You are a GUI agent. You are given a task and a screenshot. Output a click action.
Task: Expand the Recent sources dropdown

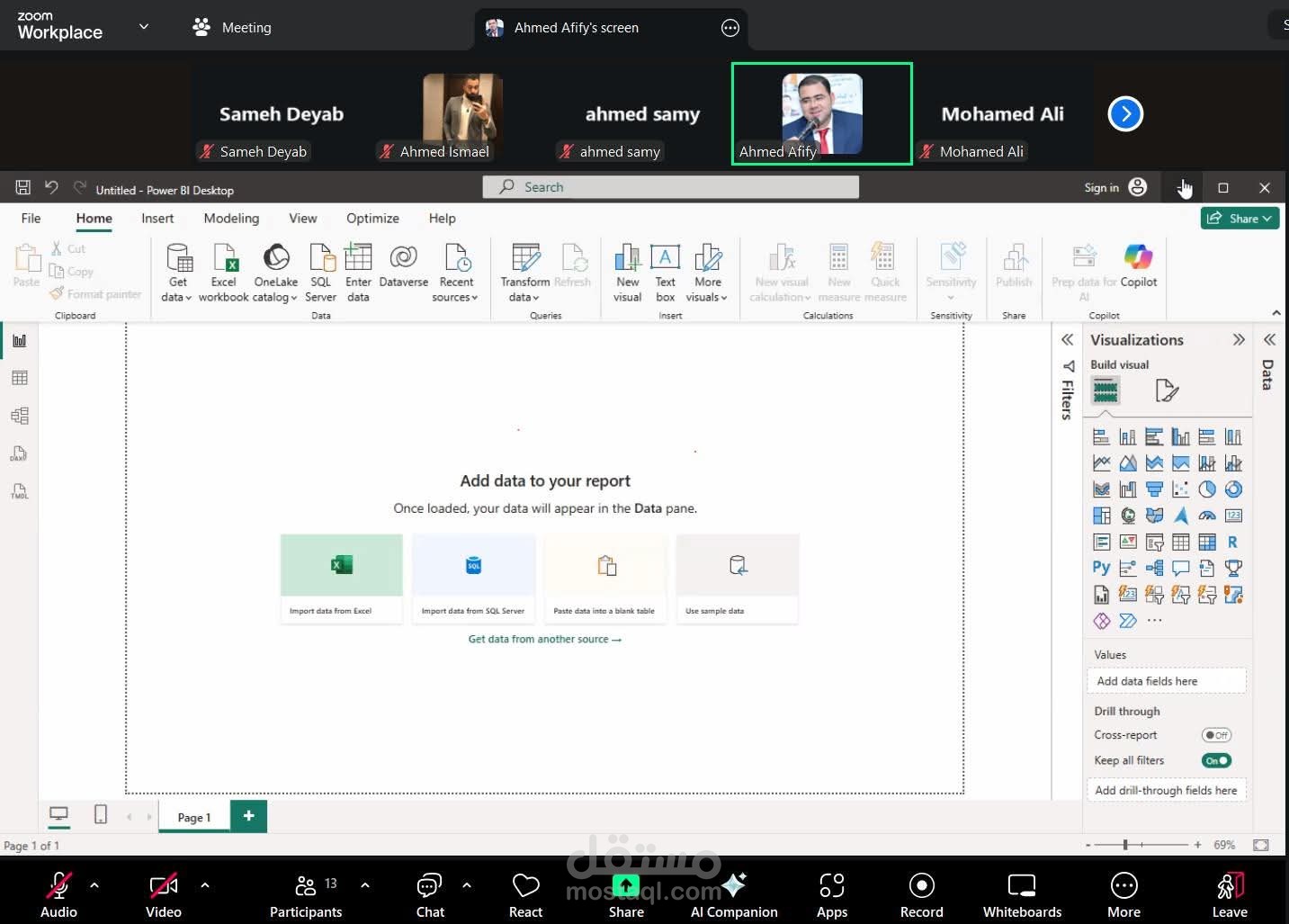click(x=456, y=273)
